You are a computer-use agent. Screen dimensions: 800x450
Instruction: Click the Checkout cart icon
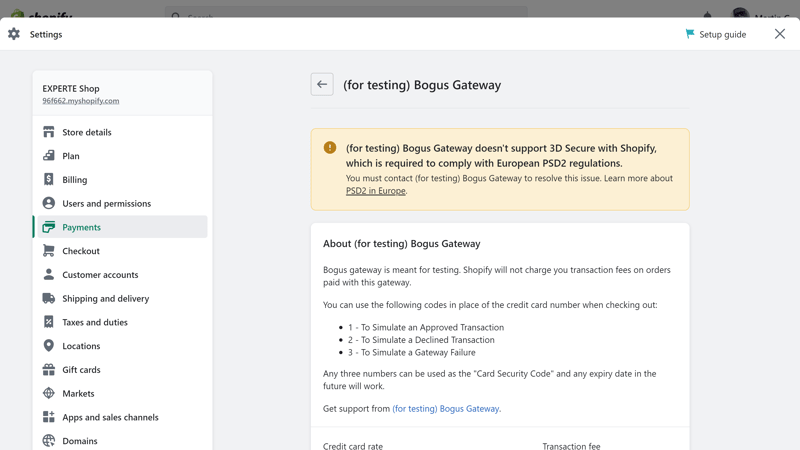[48, 251]
